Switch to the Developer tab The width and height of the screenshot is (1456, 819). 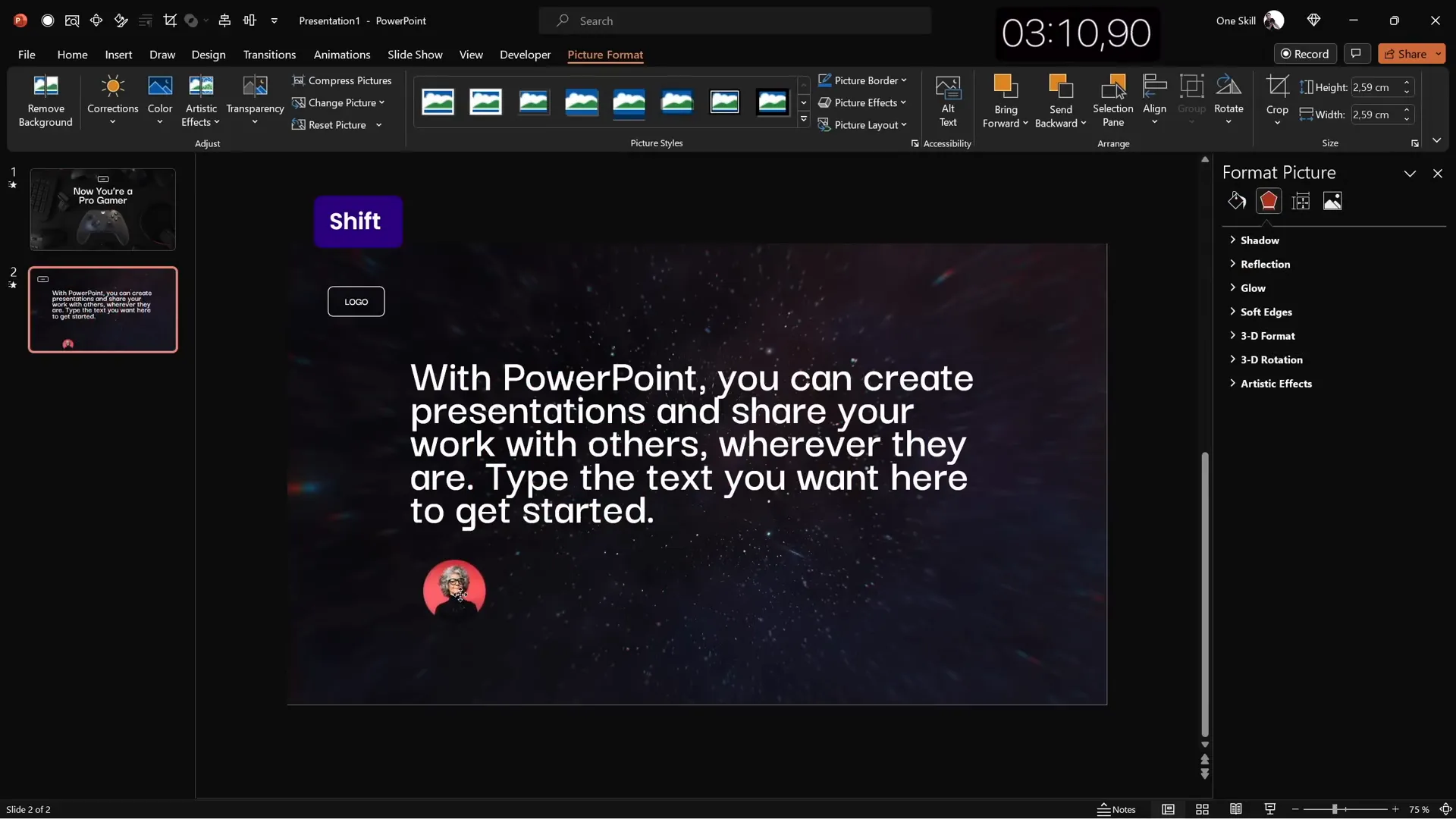tap(525, 55)
